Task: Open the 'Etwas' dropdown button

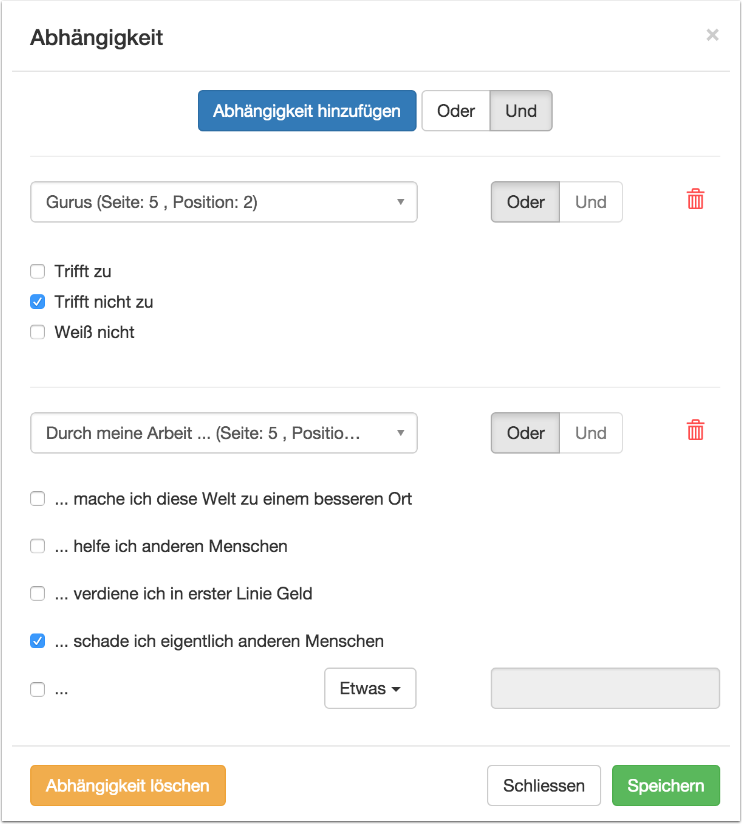Action: click(370, 689)
